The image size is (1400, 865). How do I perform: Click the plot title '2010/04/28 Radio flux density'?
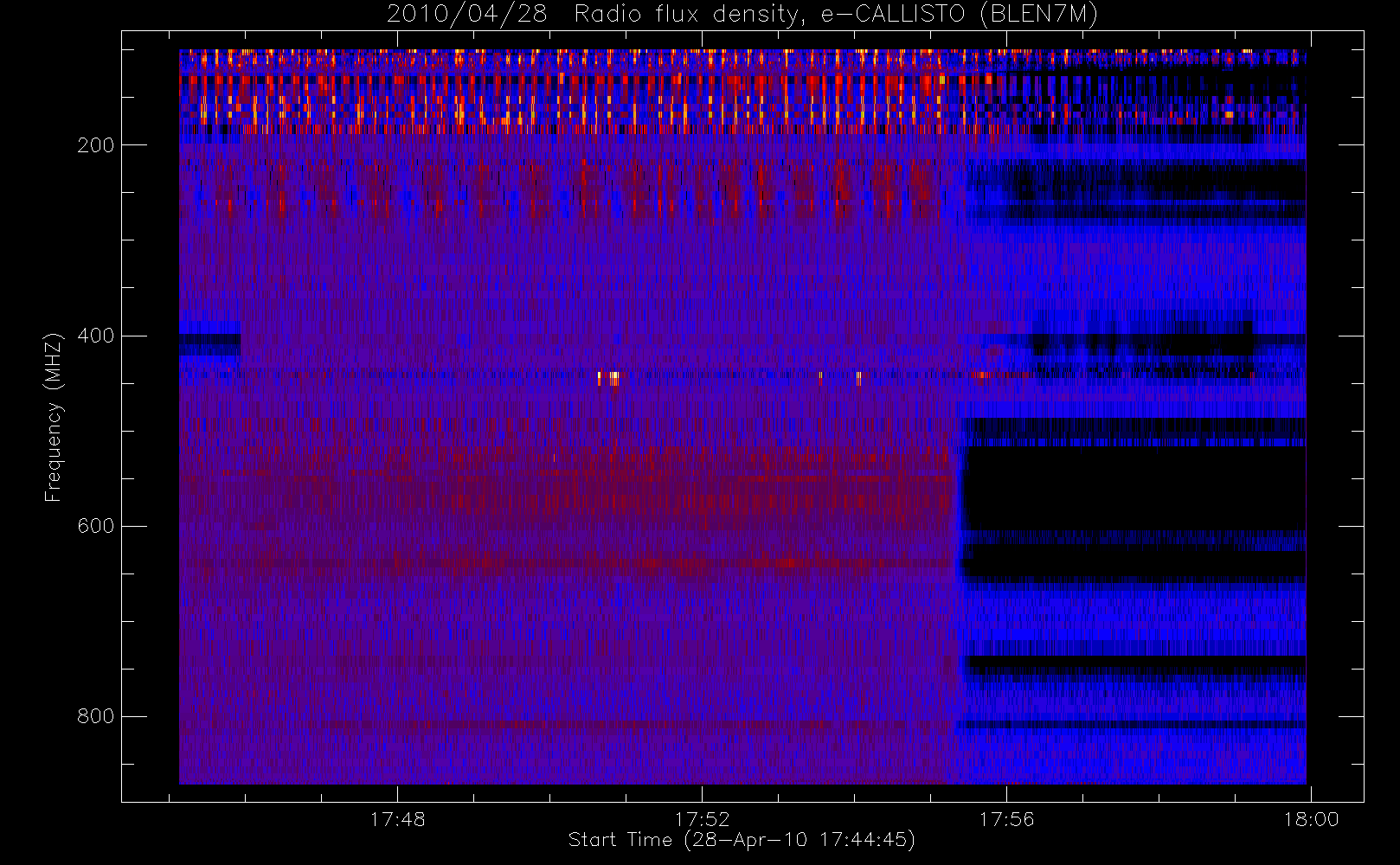click(742, 15)
